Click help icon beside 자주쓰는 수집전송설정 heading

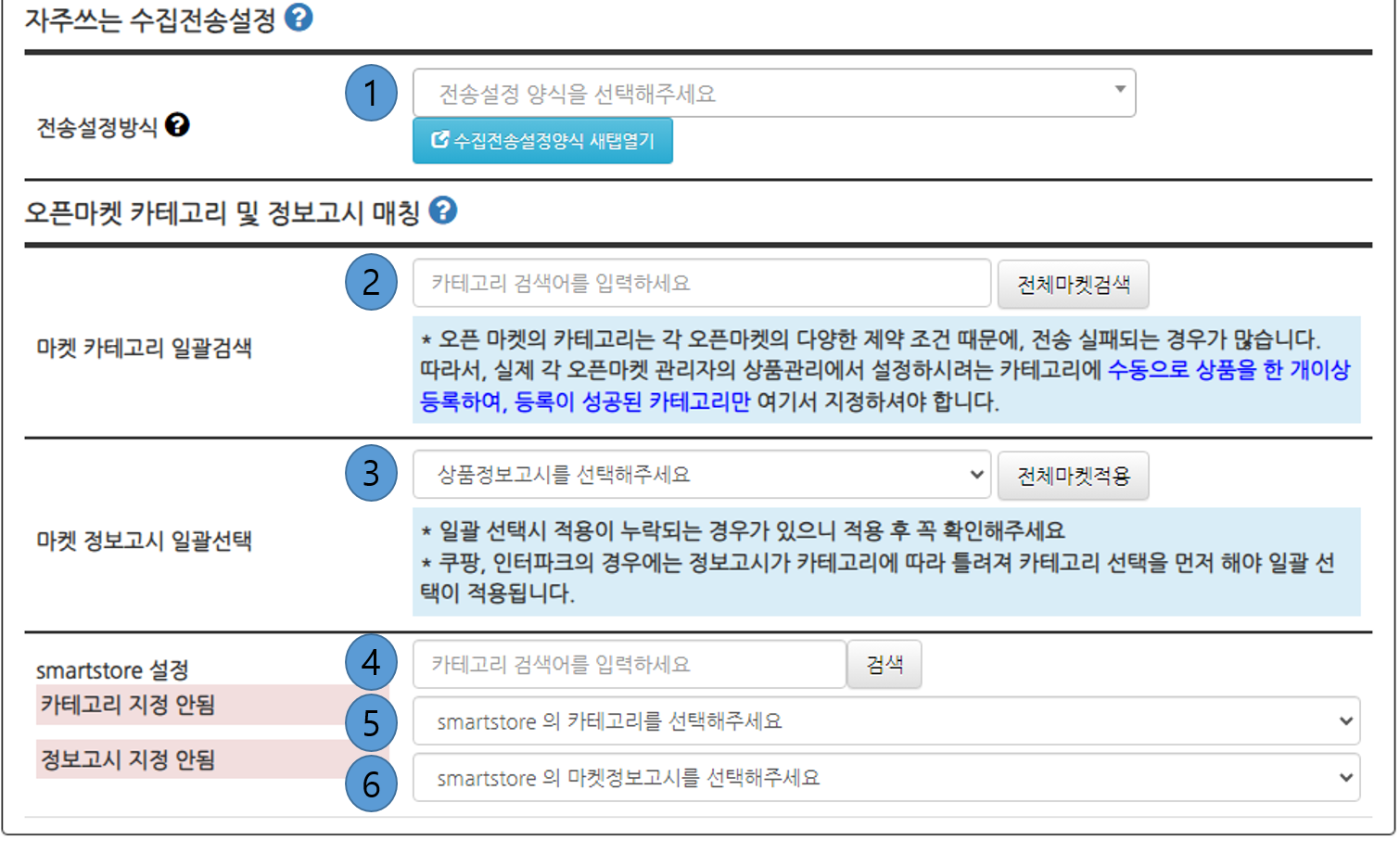click(299, 18)
